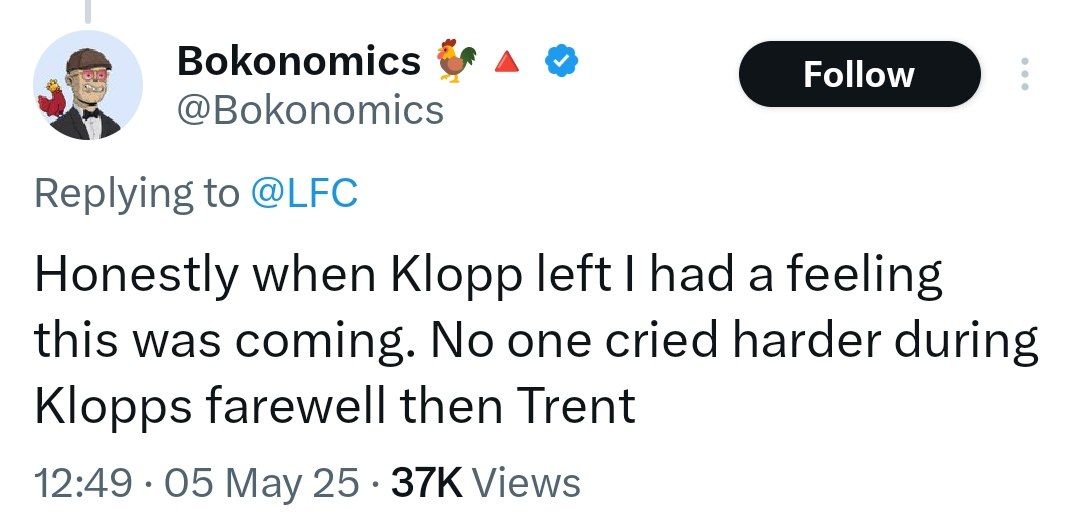Open the three-dot more options menu
The height and width of the screenshot is (527, 1080).
click(x=1023, y=75)
